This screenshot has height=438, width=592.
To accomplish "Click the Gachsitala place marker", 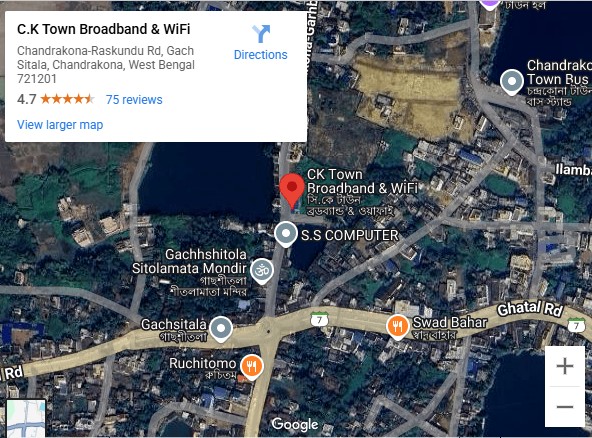I will click(x=221, y=329).
